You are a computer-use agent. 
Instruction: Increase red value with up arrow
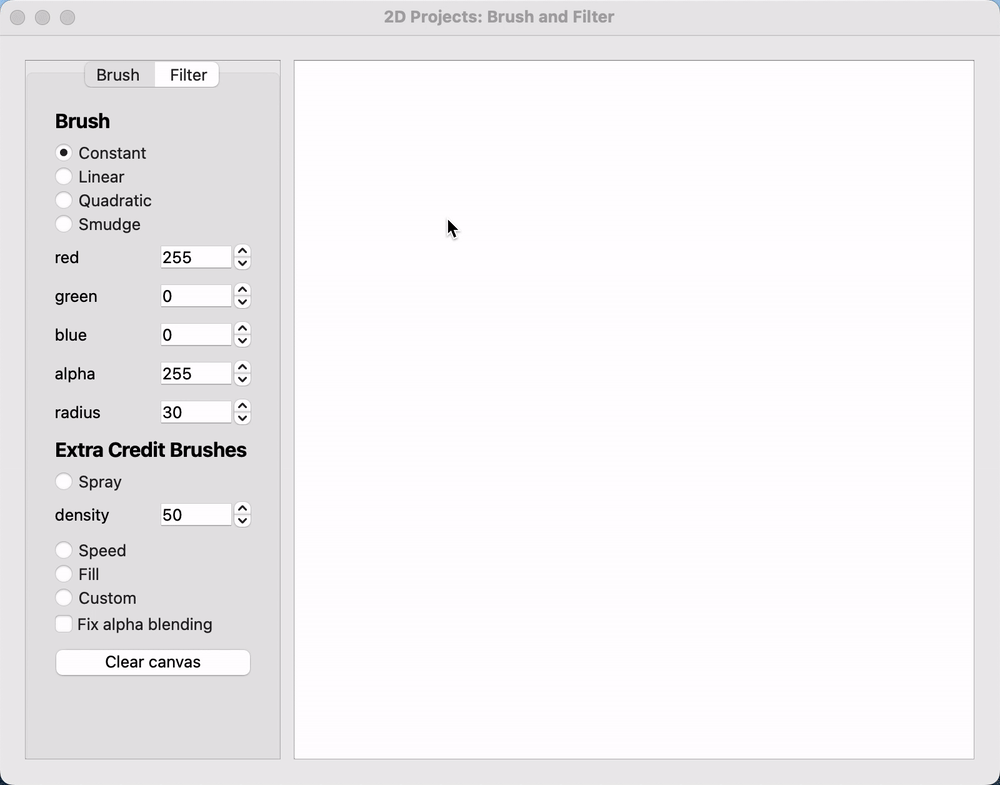point(242,251)
